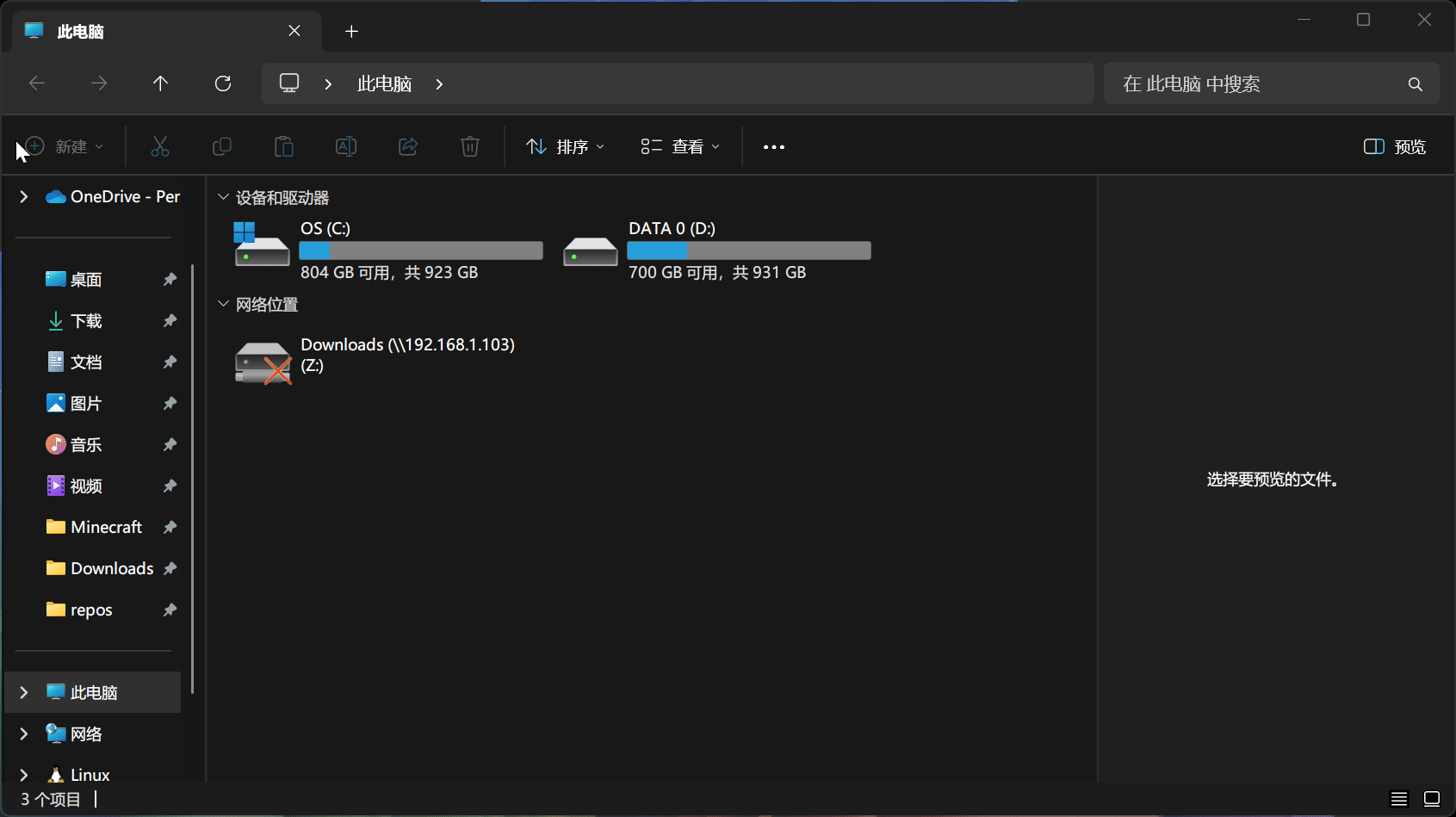Click the Paste icon
This screenshot has width=1456, height=817.
click(284, 146)
